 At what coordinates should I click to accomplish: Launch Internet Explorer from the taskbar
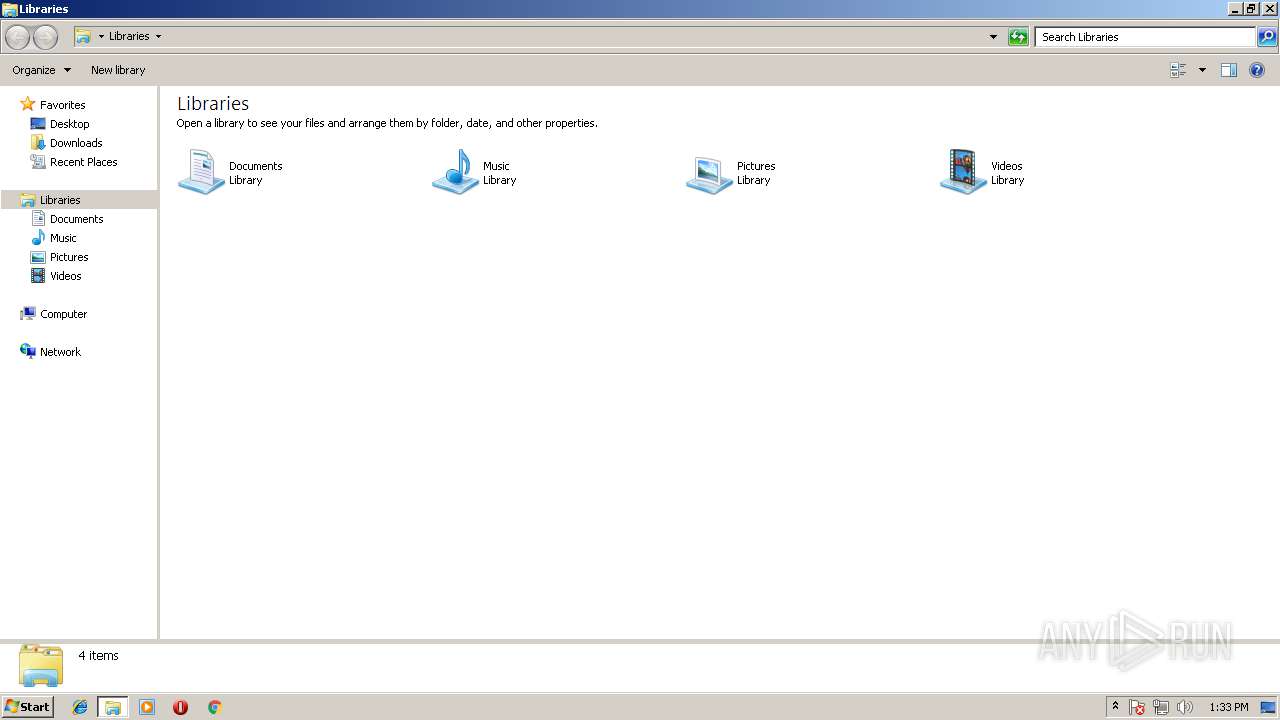click(x=80, y=707)
